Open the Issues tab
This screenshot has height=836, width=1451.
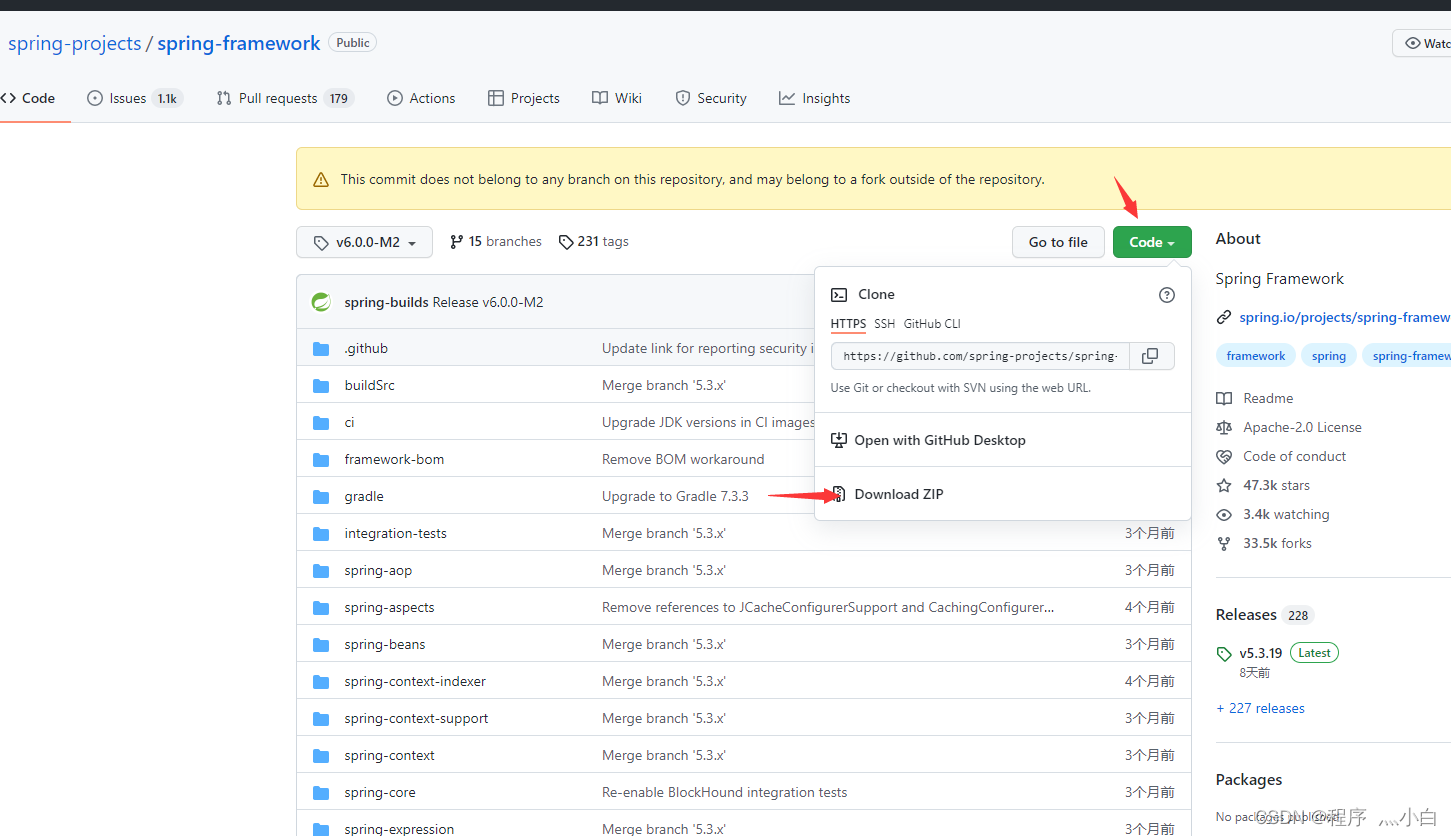(134, 98)
